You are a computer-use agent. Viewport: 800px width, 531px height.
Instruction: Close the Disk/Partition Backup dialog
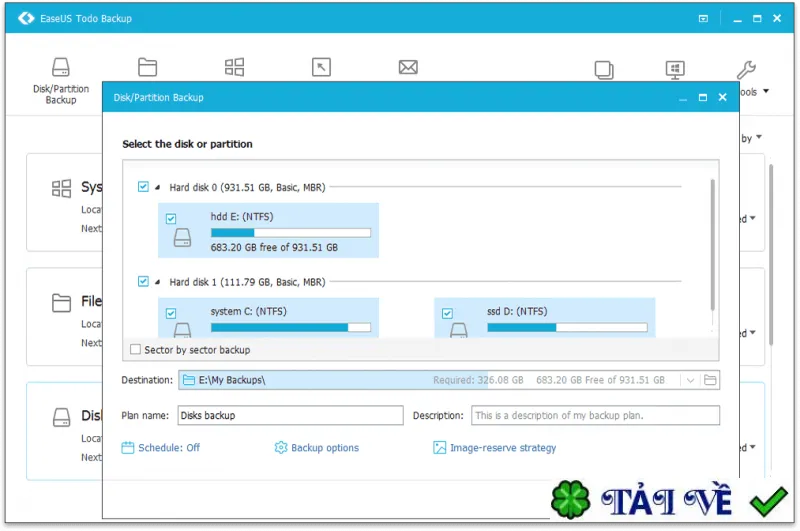722,97
